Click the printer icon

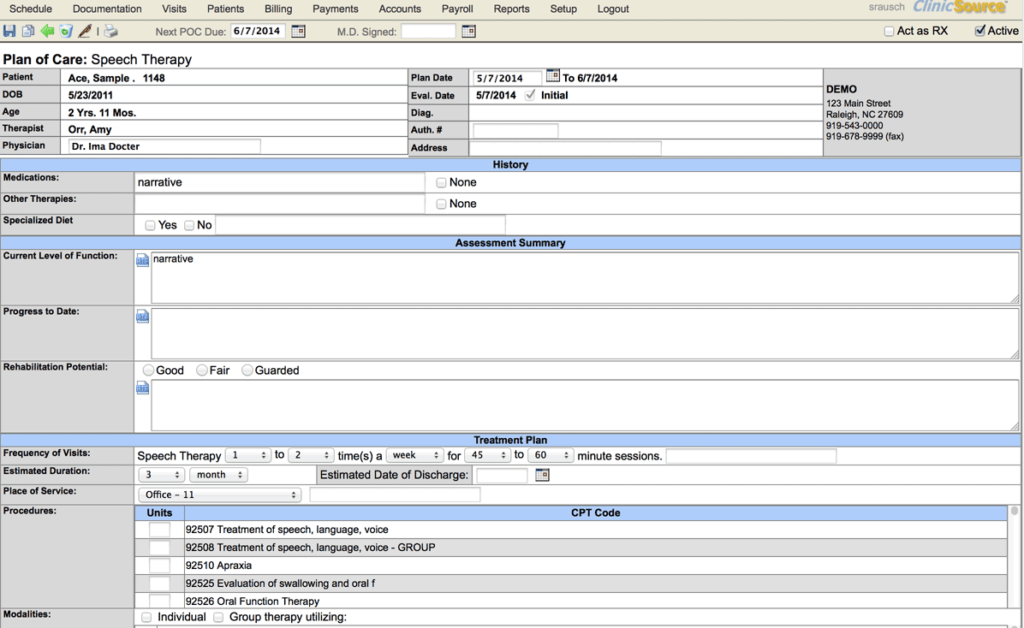click(111, 31)
